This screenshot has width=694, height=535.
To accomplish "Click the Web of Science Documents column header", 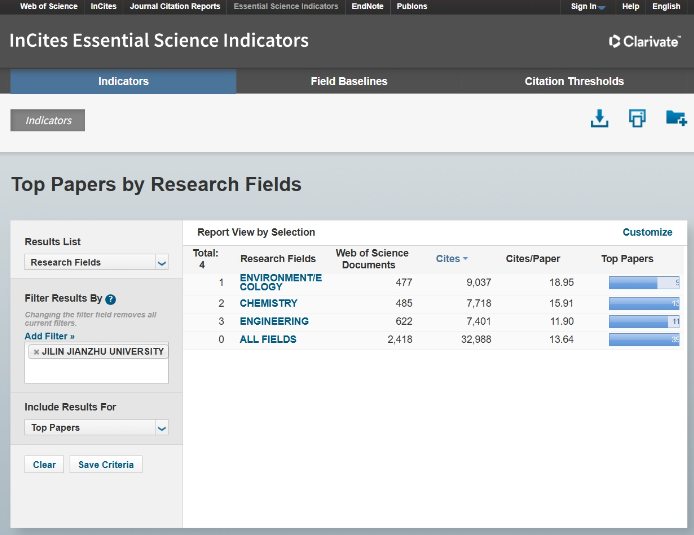I will pos(372,259).
